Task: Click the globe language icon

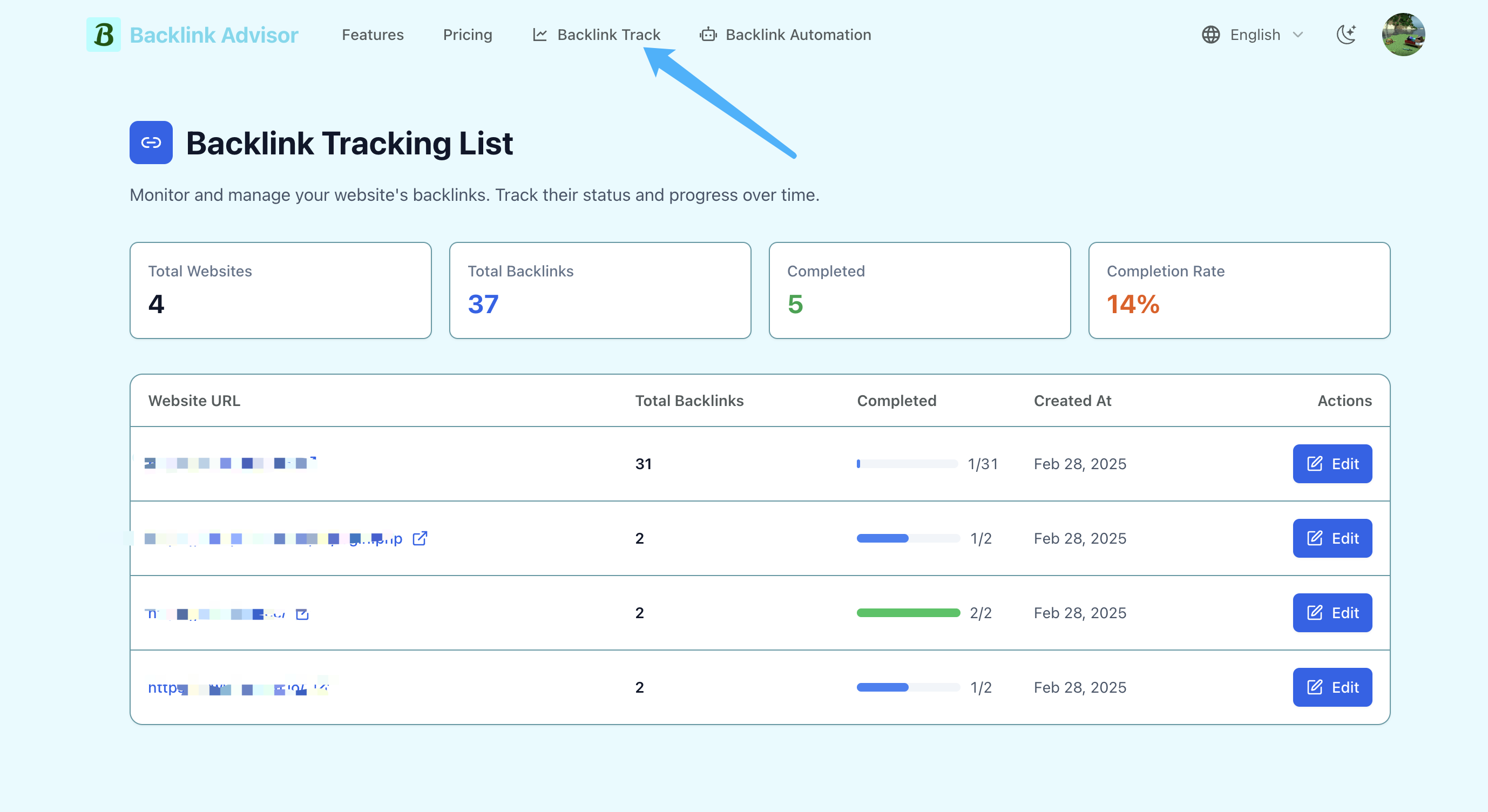Action: (1210, 35)
